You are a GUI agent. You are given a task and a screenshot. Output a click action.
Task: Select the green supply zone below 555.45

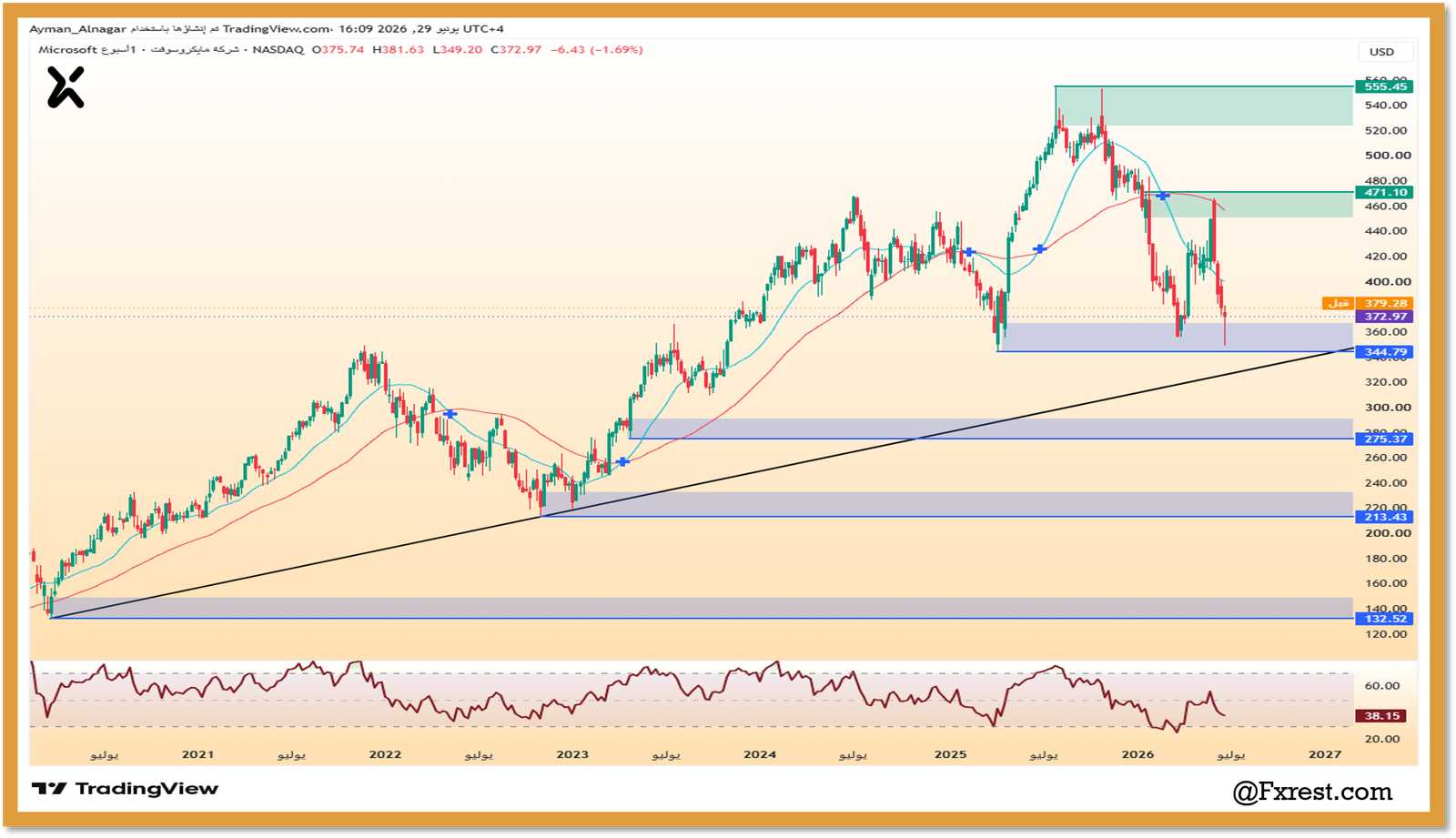[x=1204, y=106]
